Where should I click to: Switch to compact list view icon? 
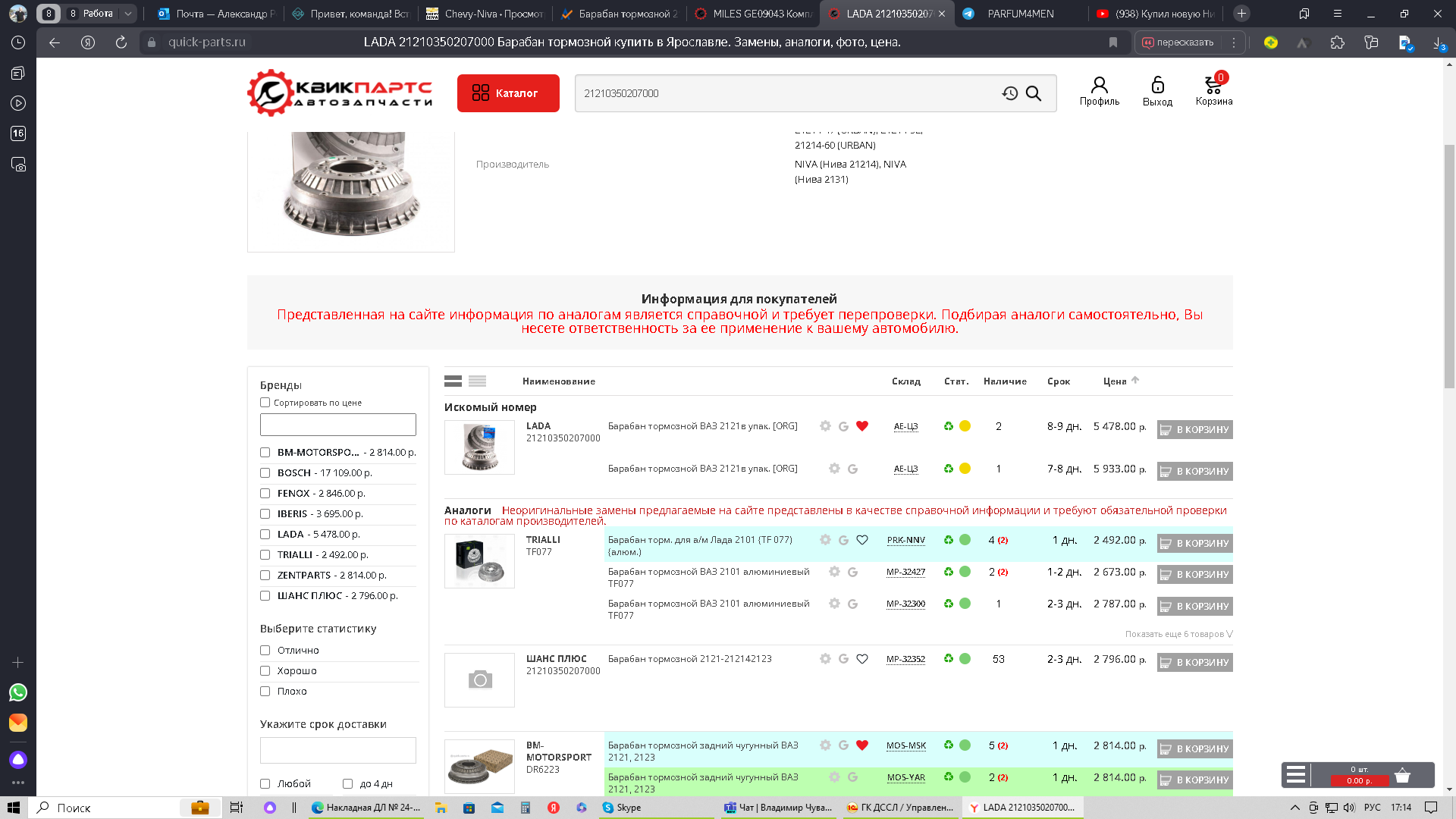coord(477,381)
